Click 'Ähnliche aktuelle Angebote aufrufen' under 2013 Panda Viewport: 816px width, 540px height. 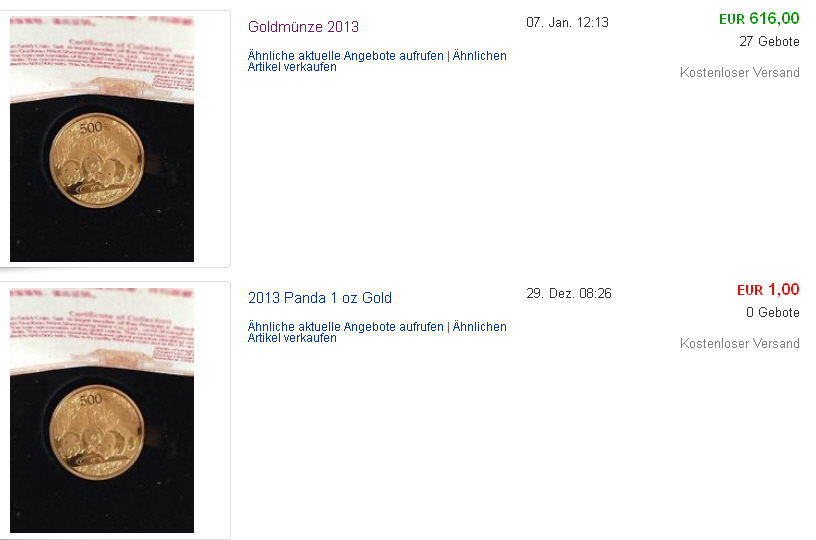coord(346,327)
